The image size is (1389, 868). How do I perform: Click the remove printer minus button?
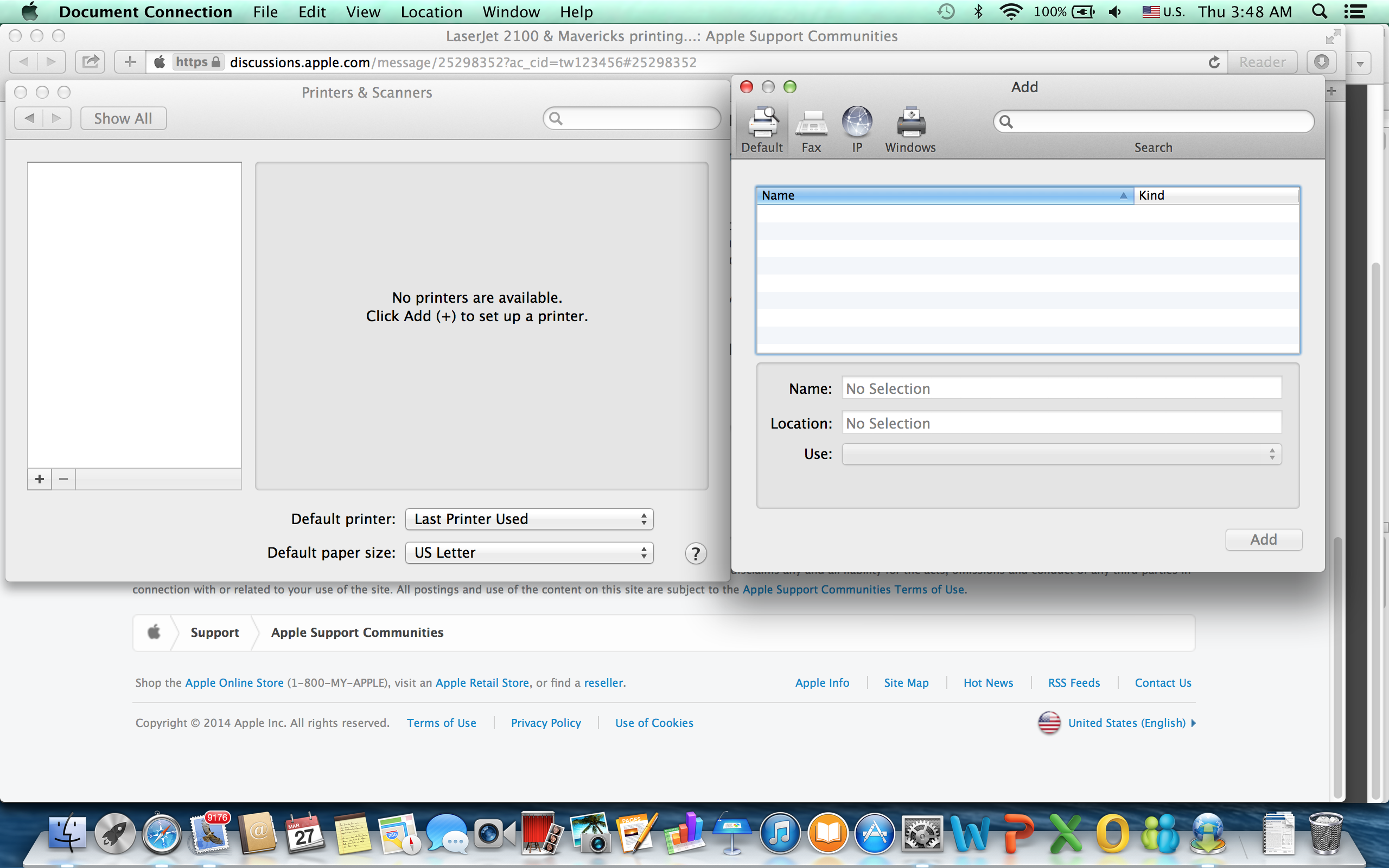click(63, 479)
